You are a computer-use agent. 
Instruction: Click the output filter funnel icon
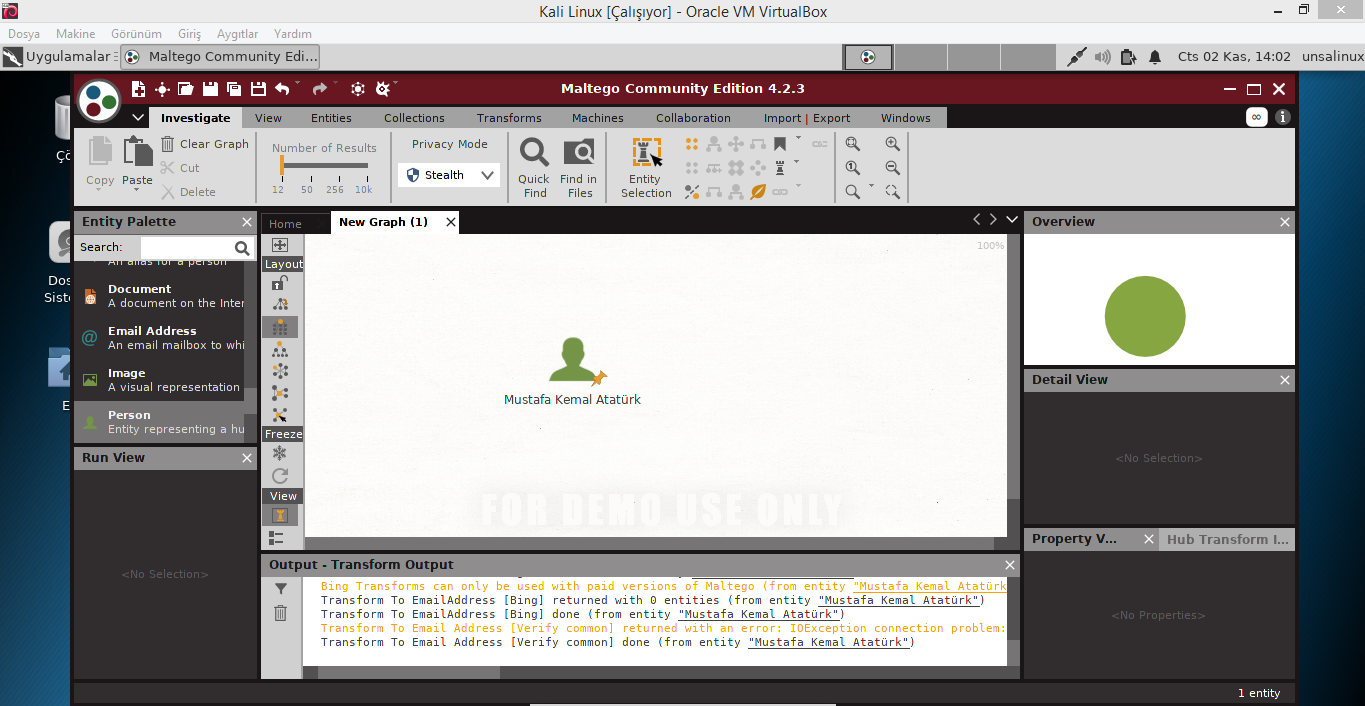(280, 589)
